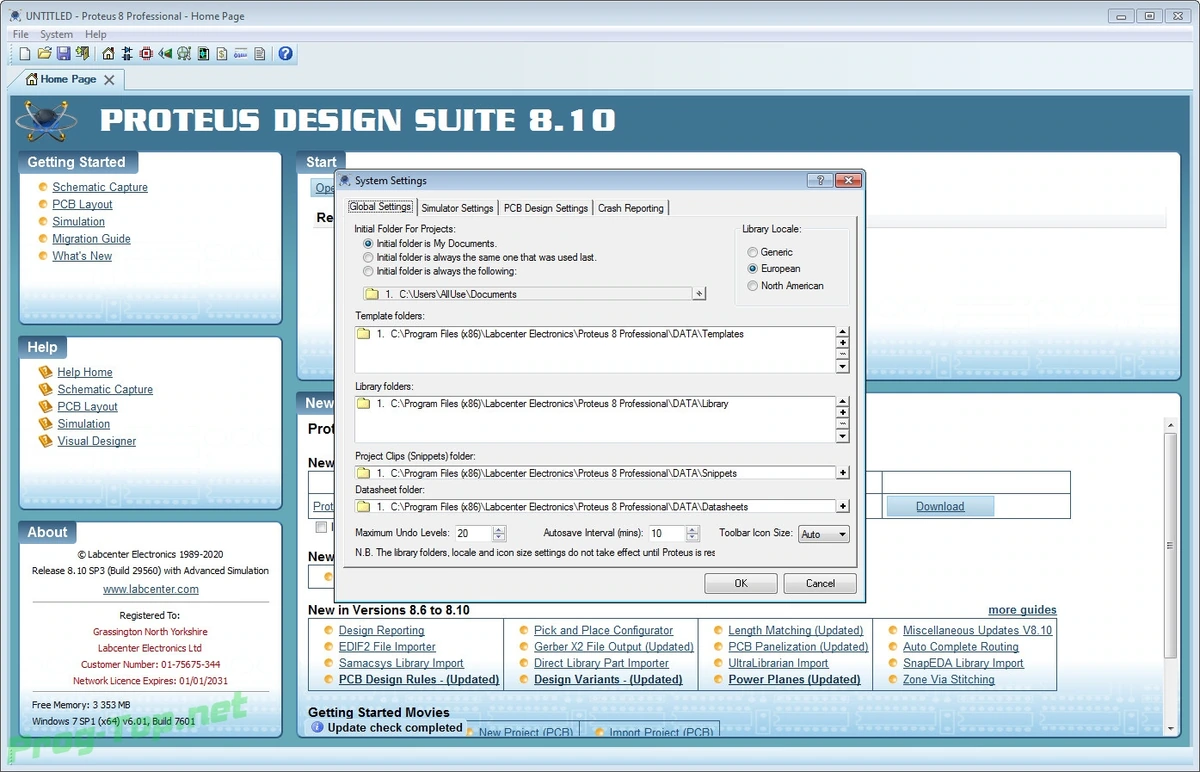Open the Toolbar Icon Size dropdown
The height and width of the screenshot is (772, 1200).
(x=824, y=534)
